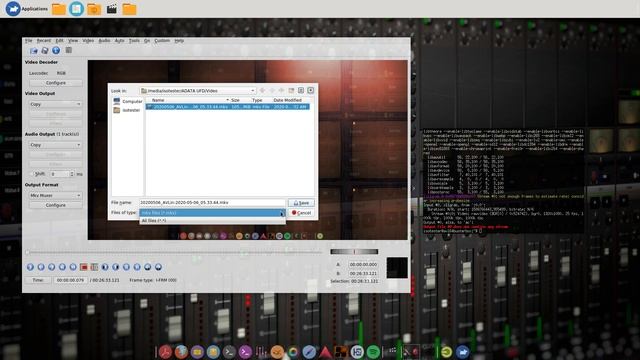
Task: Set start marker A red icon
Action: pyautogui.click(x=84, y=267)
